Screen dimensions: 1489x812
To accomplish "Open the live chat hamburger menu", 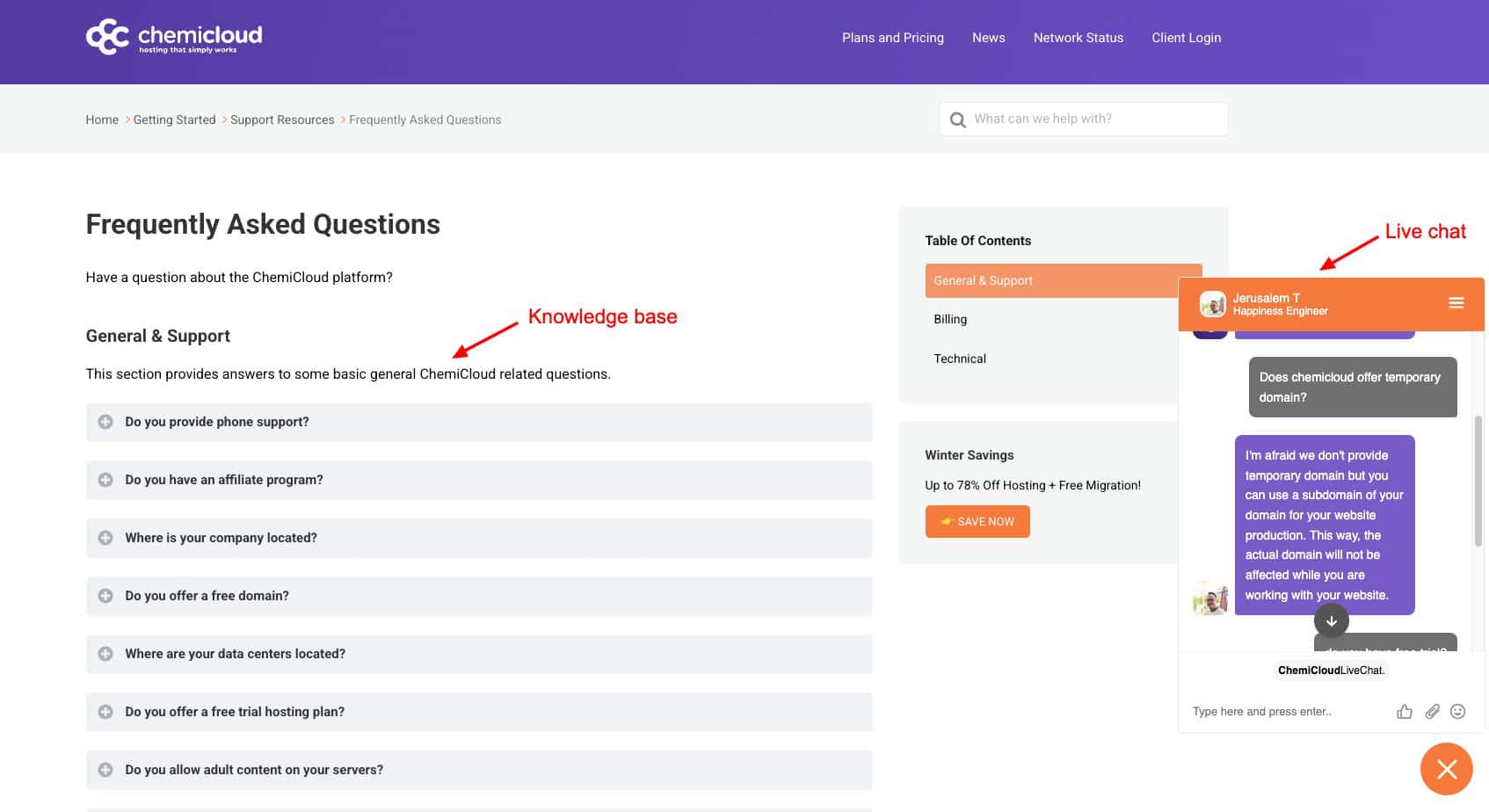I will [1455, 302].
